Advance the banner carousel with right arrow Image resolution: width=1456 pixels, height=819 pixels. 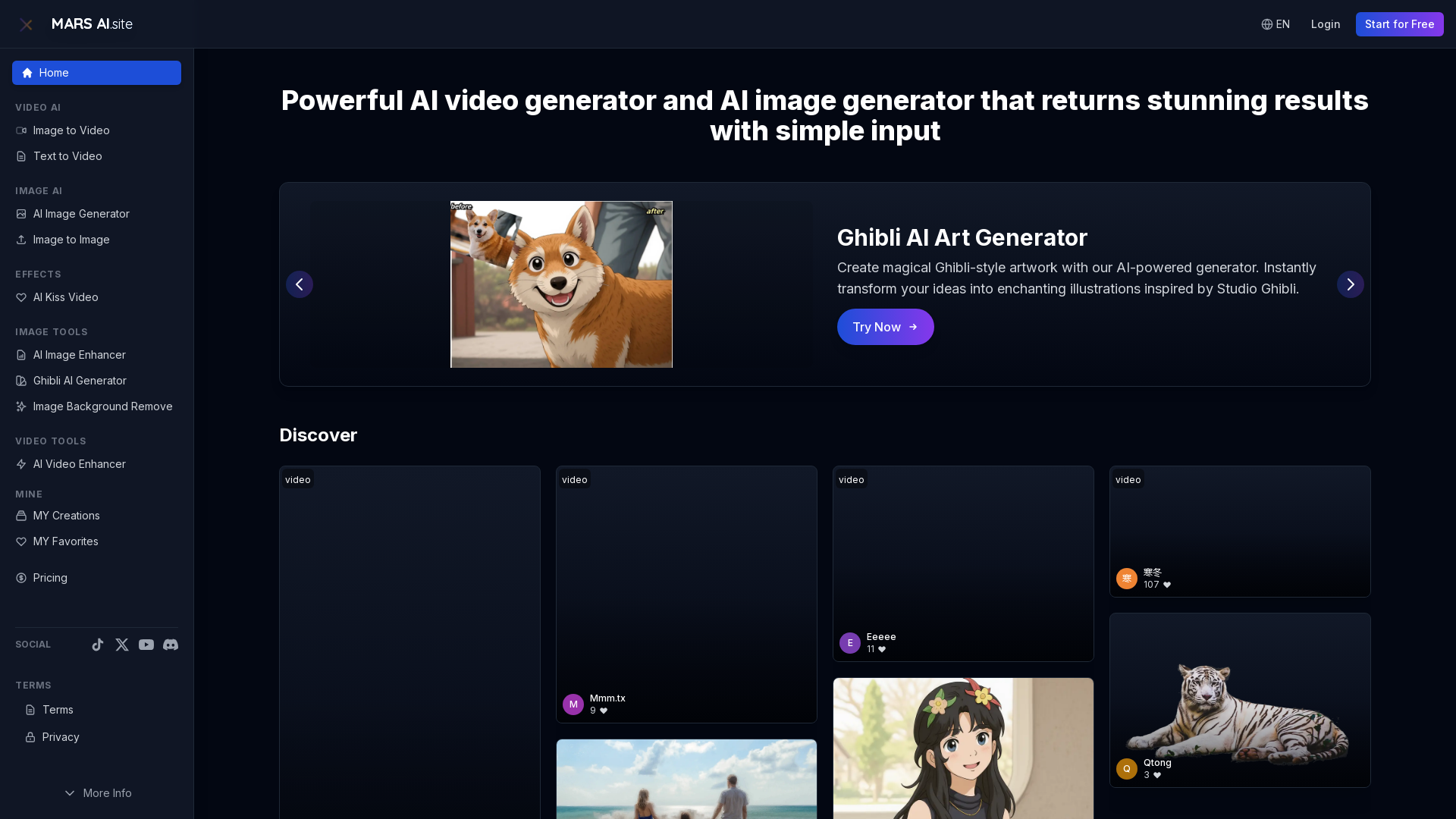pos(1350,284)
